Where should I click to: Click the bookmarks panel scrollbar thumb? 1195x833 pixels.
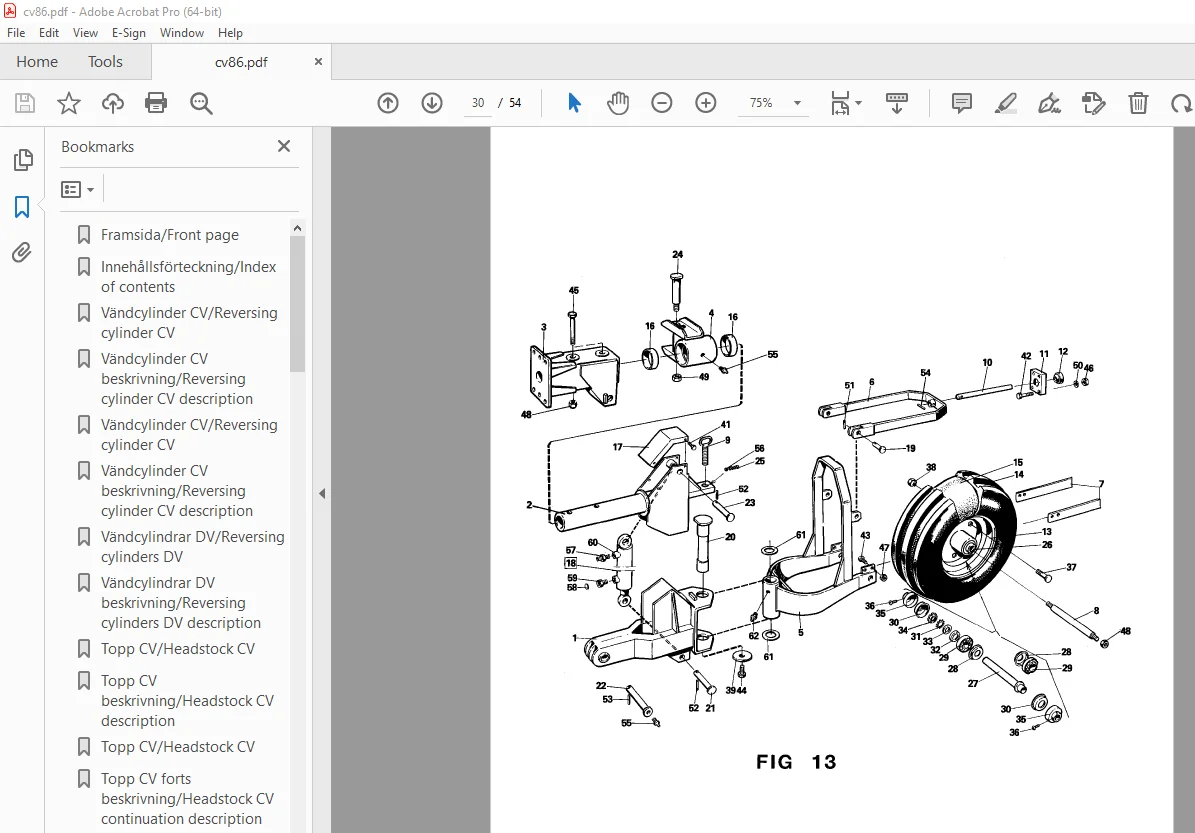(x=297, y=303)
